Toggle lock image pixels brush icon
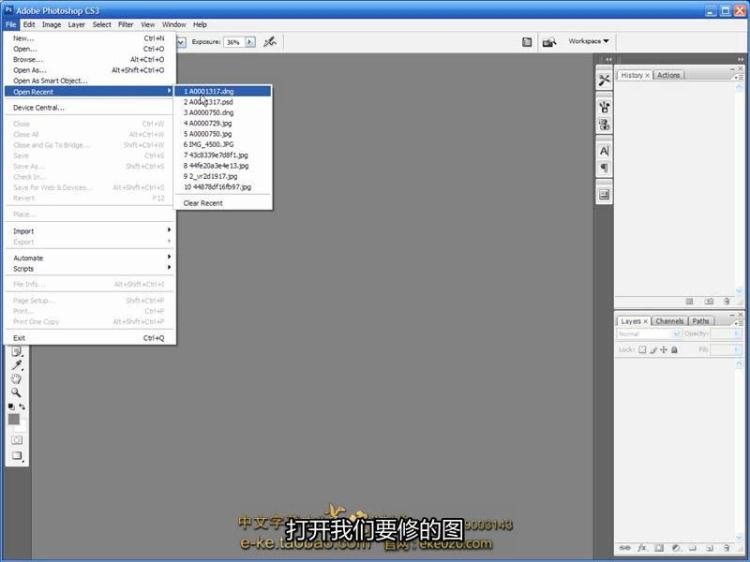750x562 pixels. click(653, 350)
